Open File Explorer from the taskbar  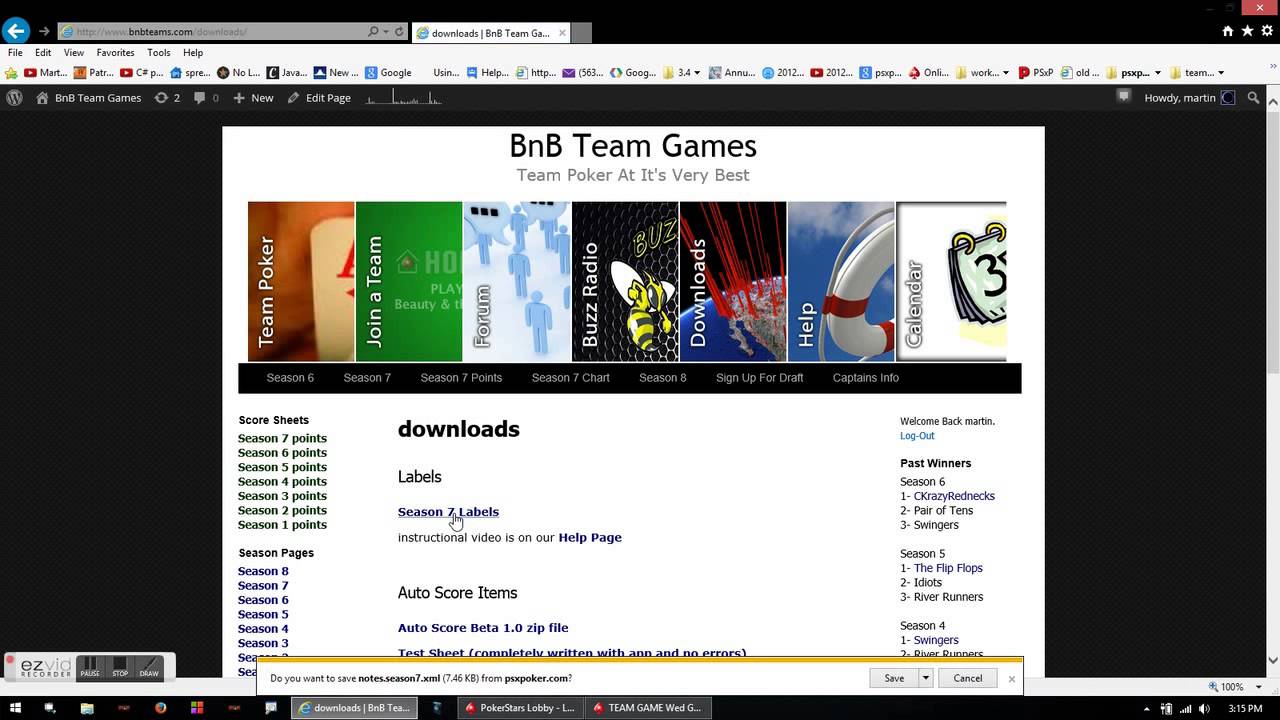(87, 708)
